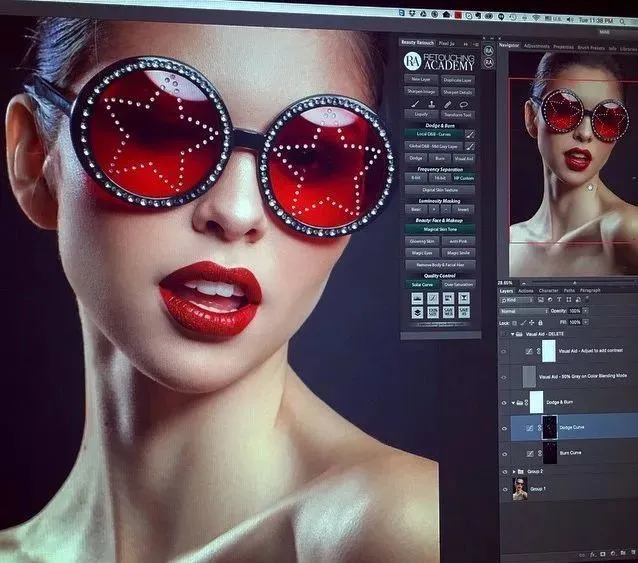Click the brush icon beside Global D&B - Mid Gray Layer

click(x=470, y=146)
